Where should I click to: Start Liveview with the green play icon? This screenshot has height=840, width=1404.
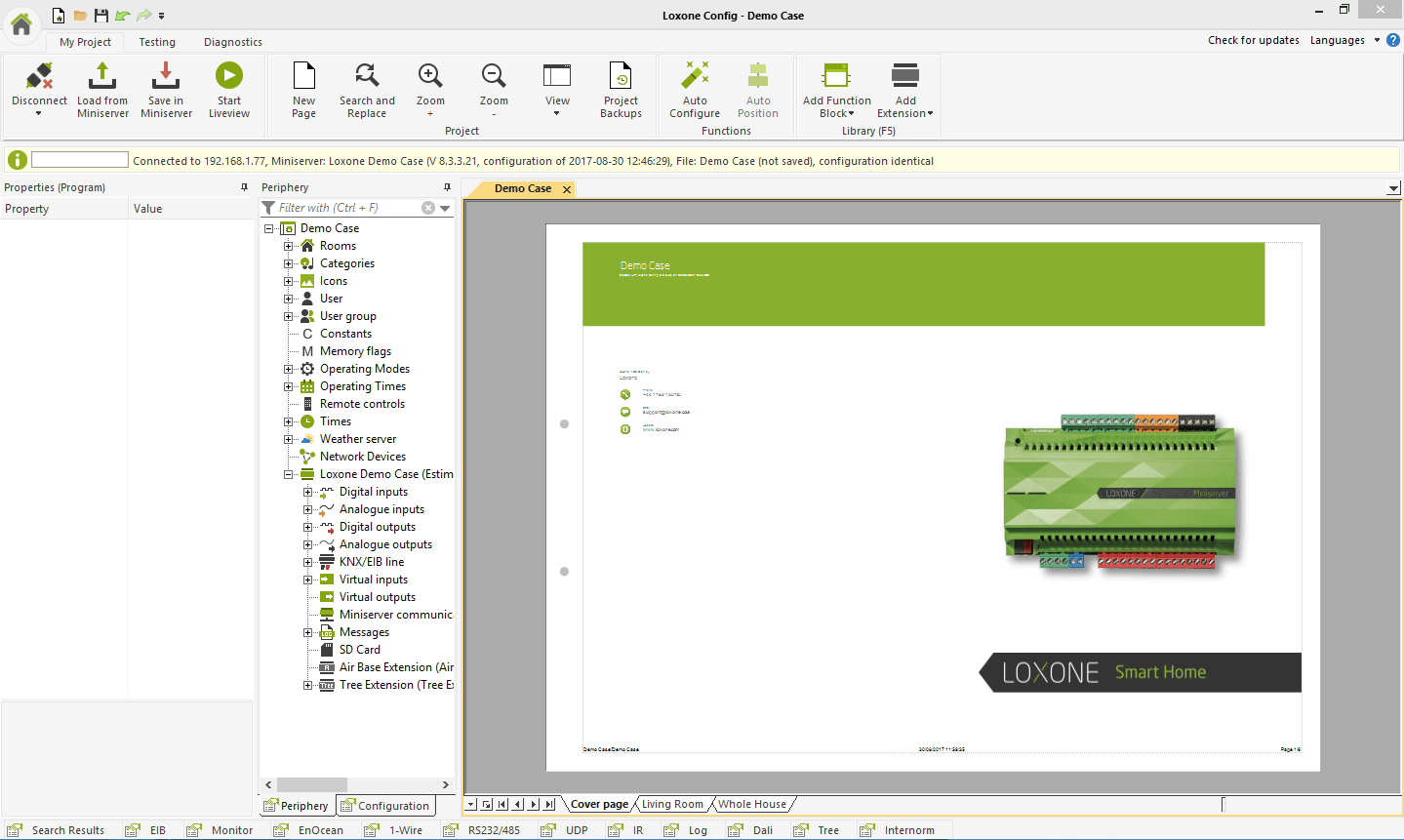pos(229,75)
